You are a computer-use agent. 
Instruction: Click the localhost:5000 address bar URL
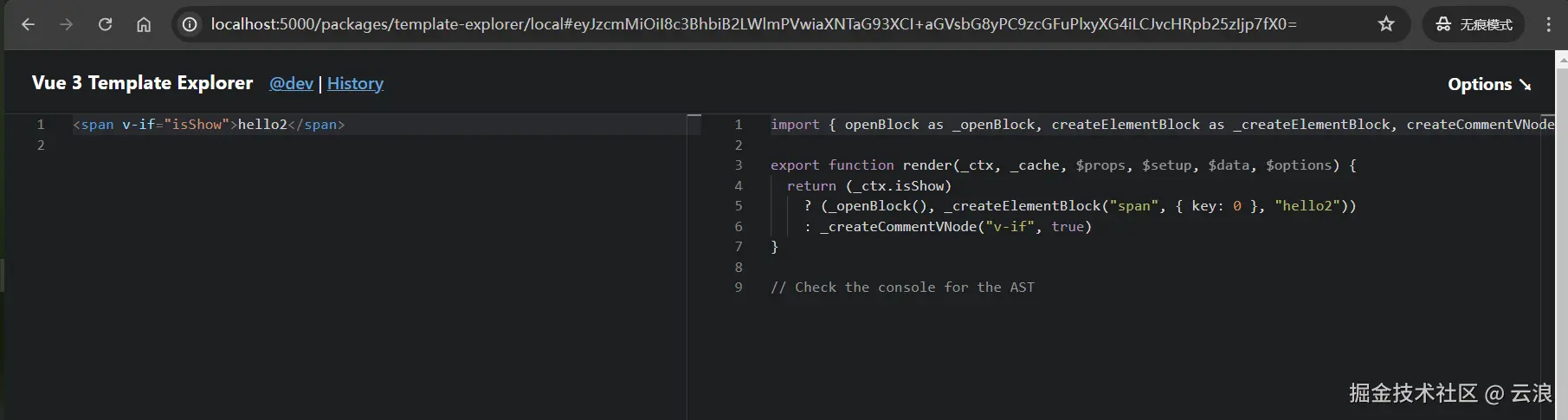[753, 24]
